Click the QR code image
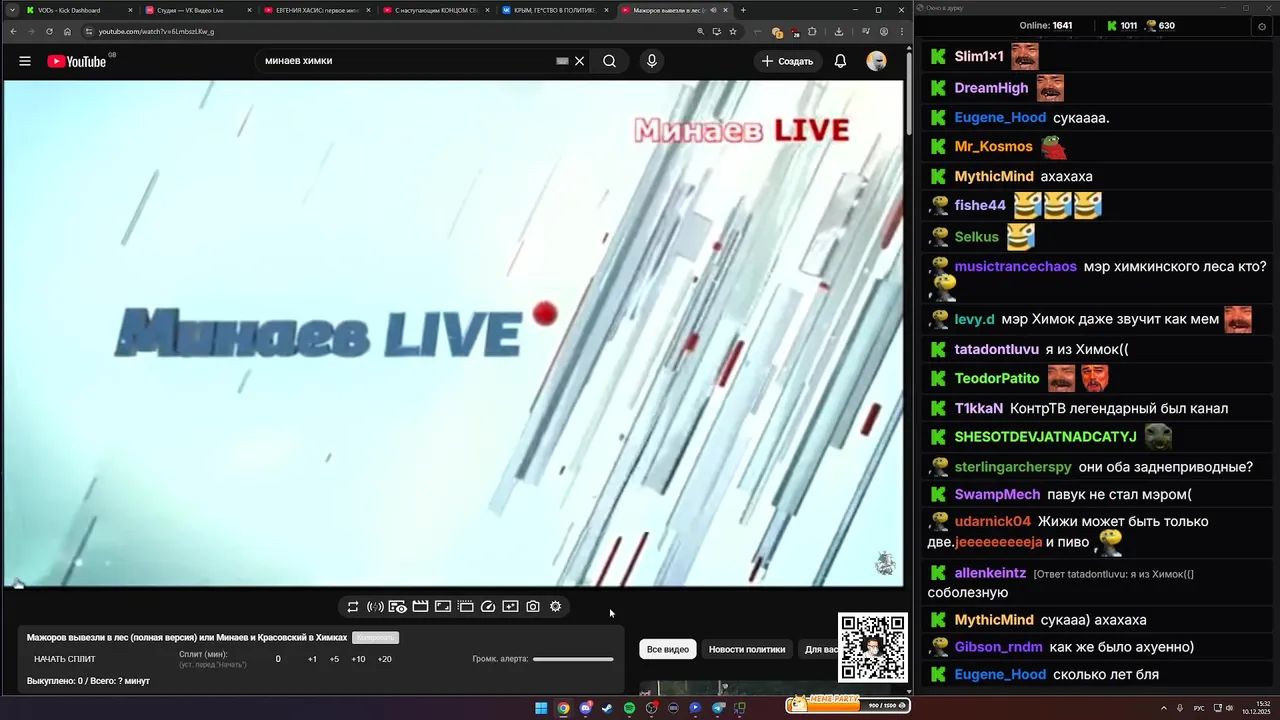1280x720 pixels. 873,647
